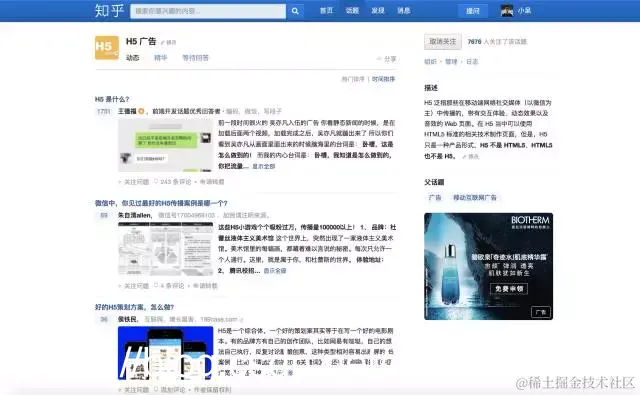Switch to the 精华 tab
Viewport: 640px width, 395px height.
160,58
